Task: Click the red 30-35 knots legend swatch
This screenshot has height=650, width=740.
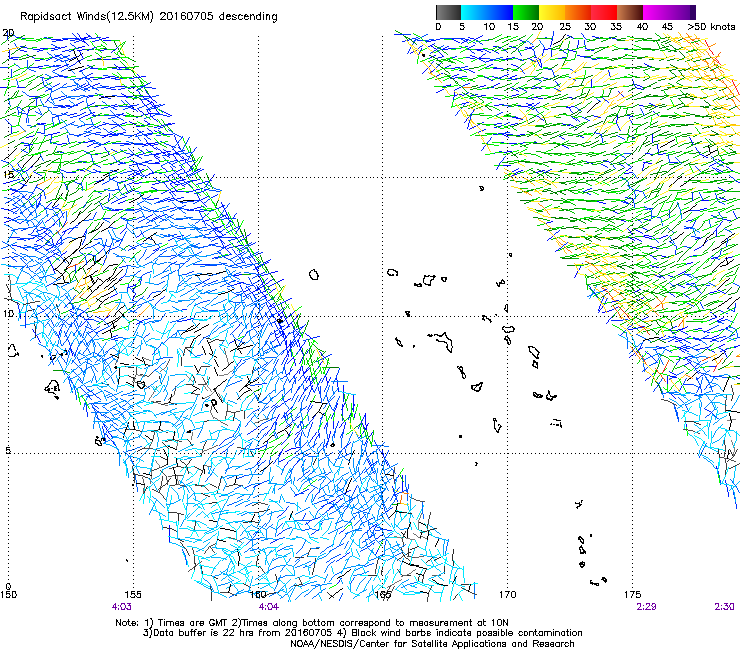Action: click(604, 12)
